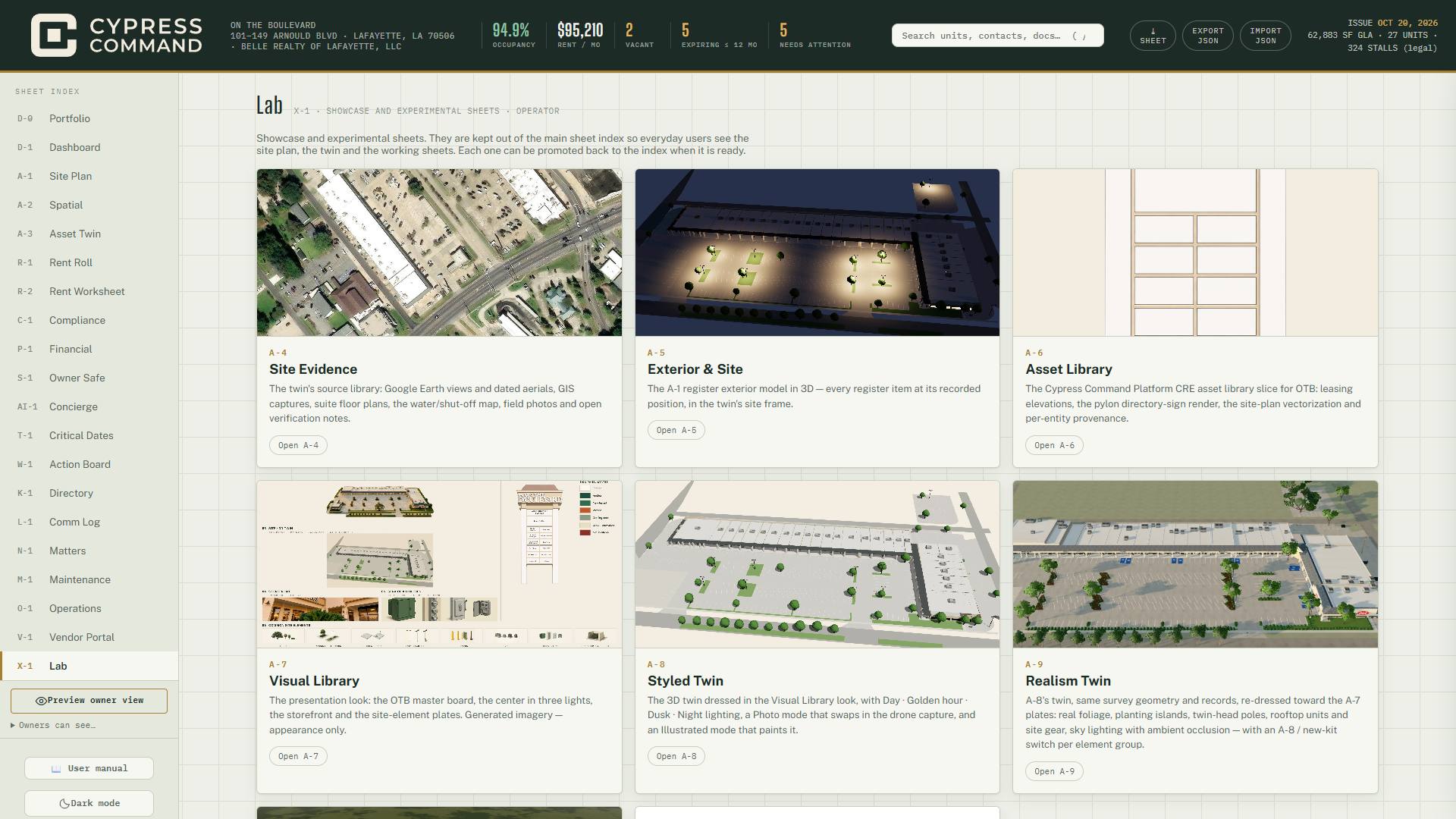Click the Exterior & Site night render thumbnail
1456x819 pixels.
[x=817, y=253]
